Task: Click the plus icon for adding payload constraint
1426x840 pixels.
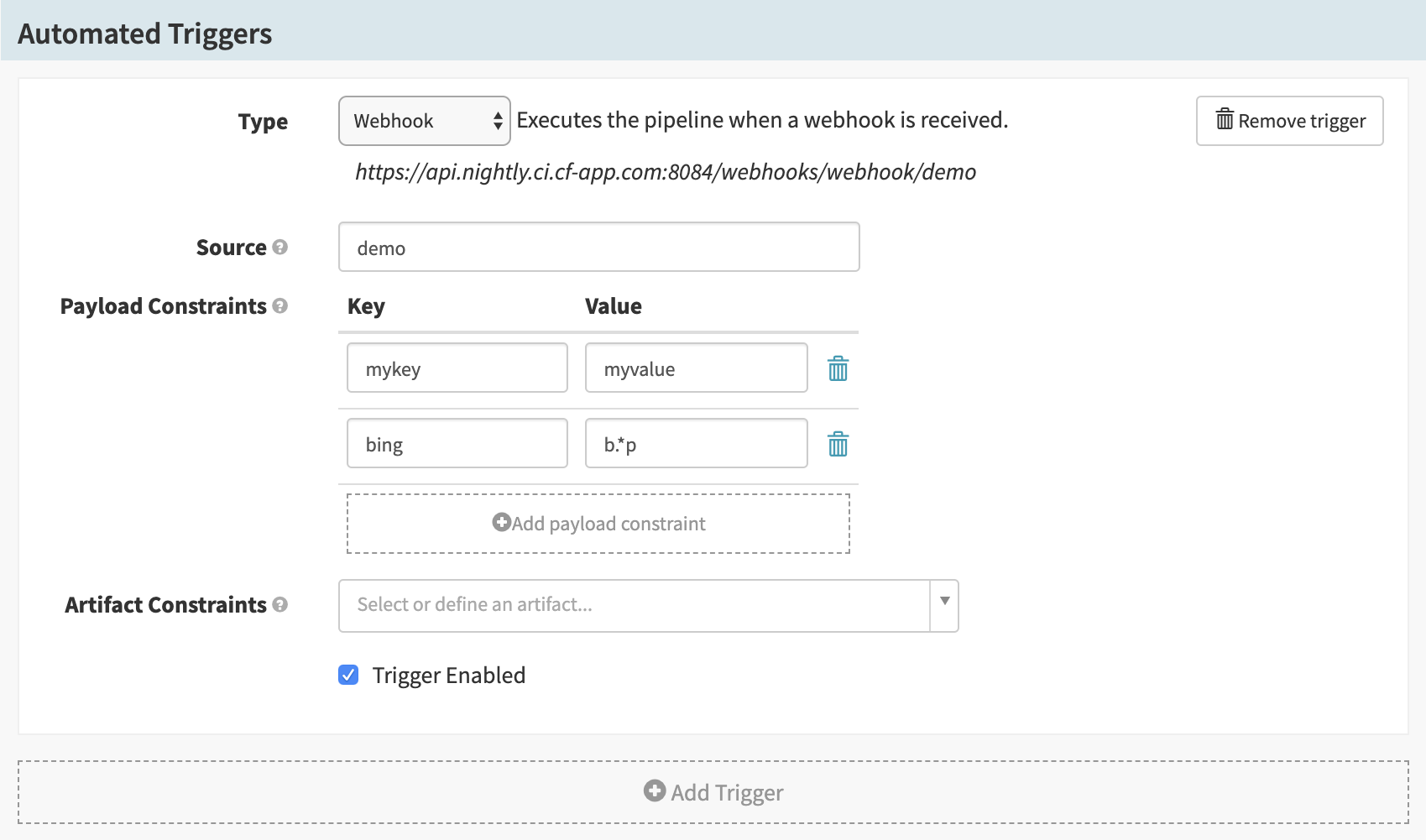Action: 501,523
